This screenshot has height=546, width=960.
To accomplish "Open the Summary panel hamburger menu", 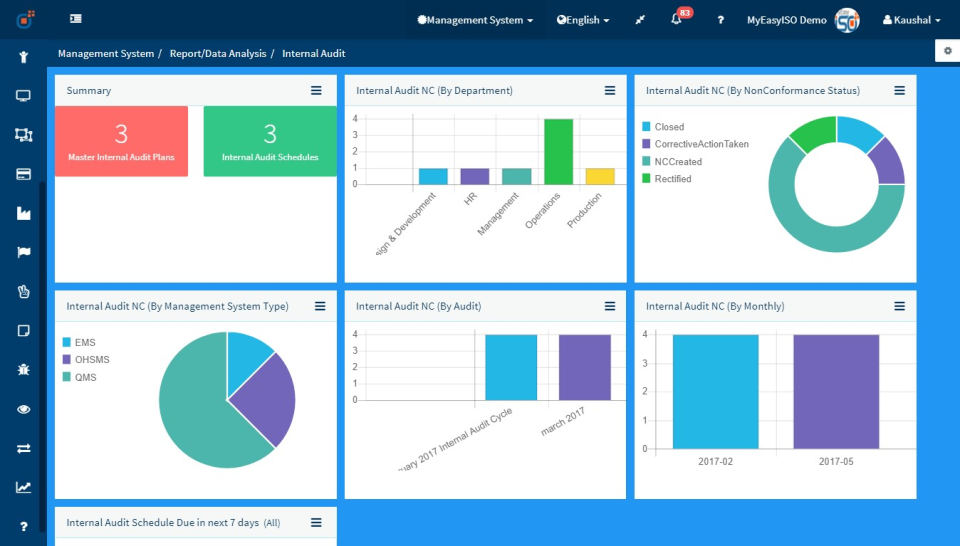I will (316, 90).
